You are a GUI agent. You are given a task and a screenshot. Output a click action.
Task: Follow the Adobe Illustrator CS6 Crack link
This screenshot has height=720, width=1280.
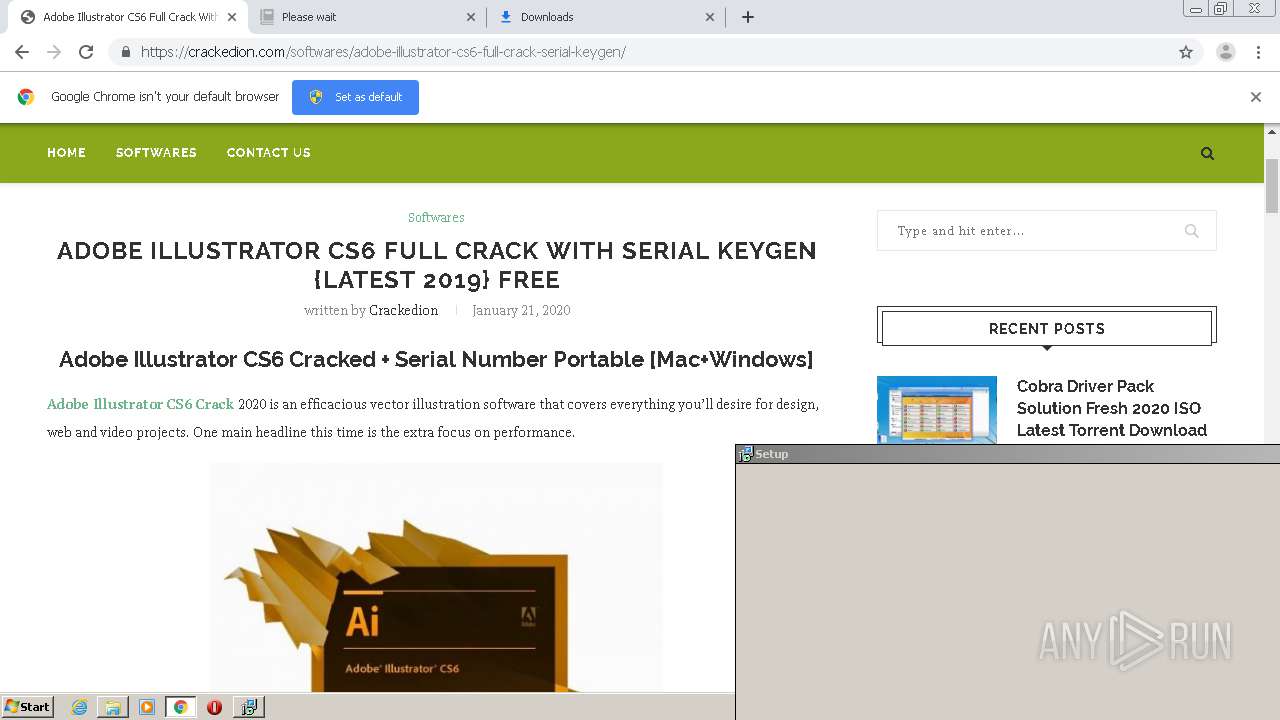[x=140, y=404]
